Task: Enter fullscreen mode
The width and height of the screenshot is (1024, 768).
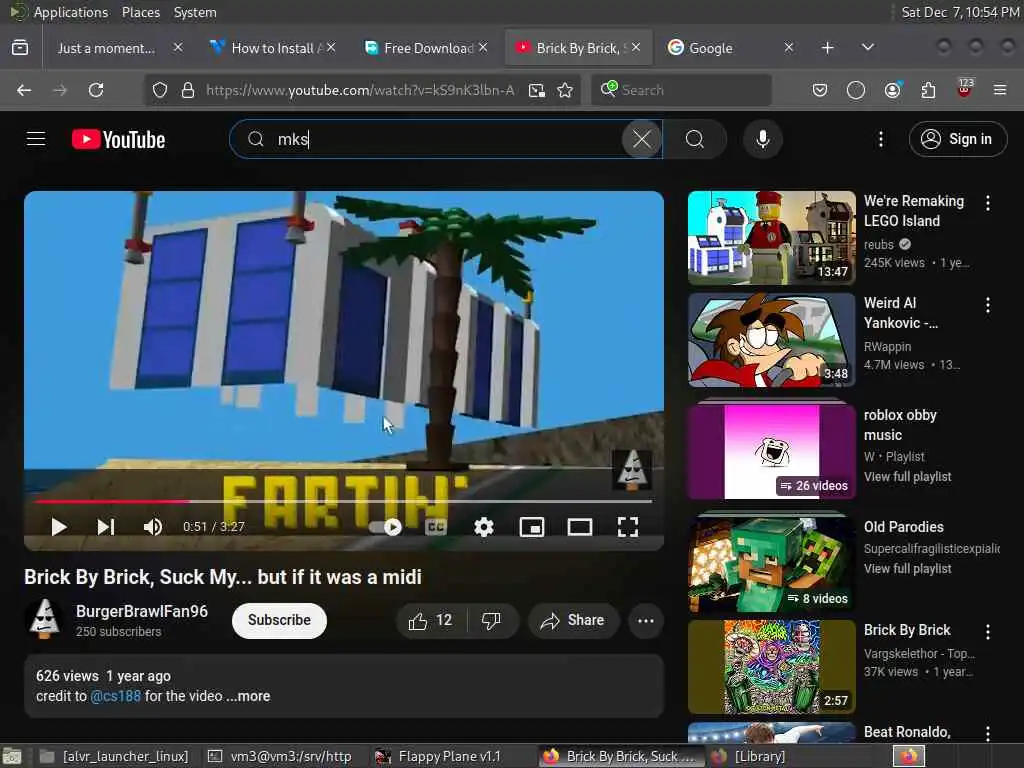Action: 628,527
